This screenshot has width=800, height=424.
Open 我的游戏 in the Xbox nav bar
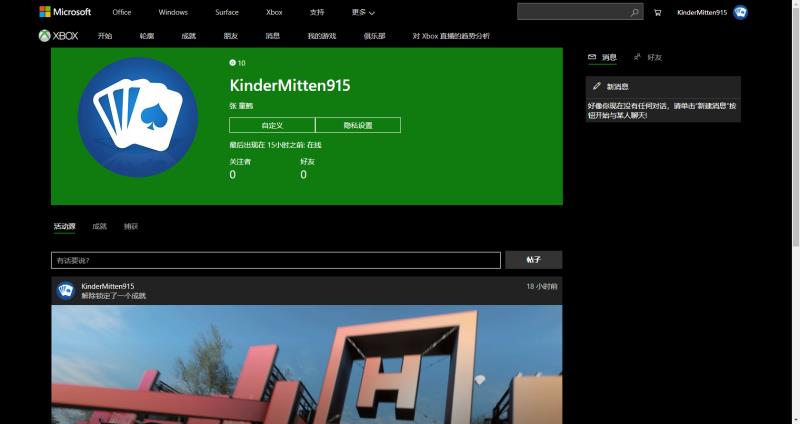(x=321, y=36)
